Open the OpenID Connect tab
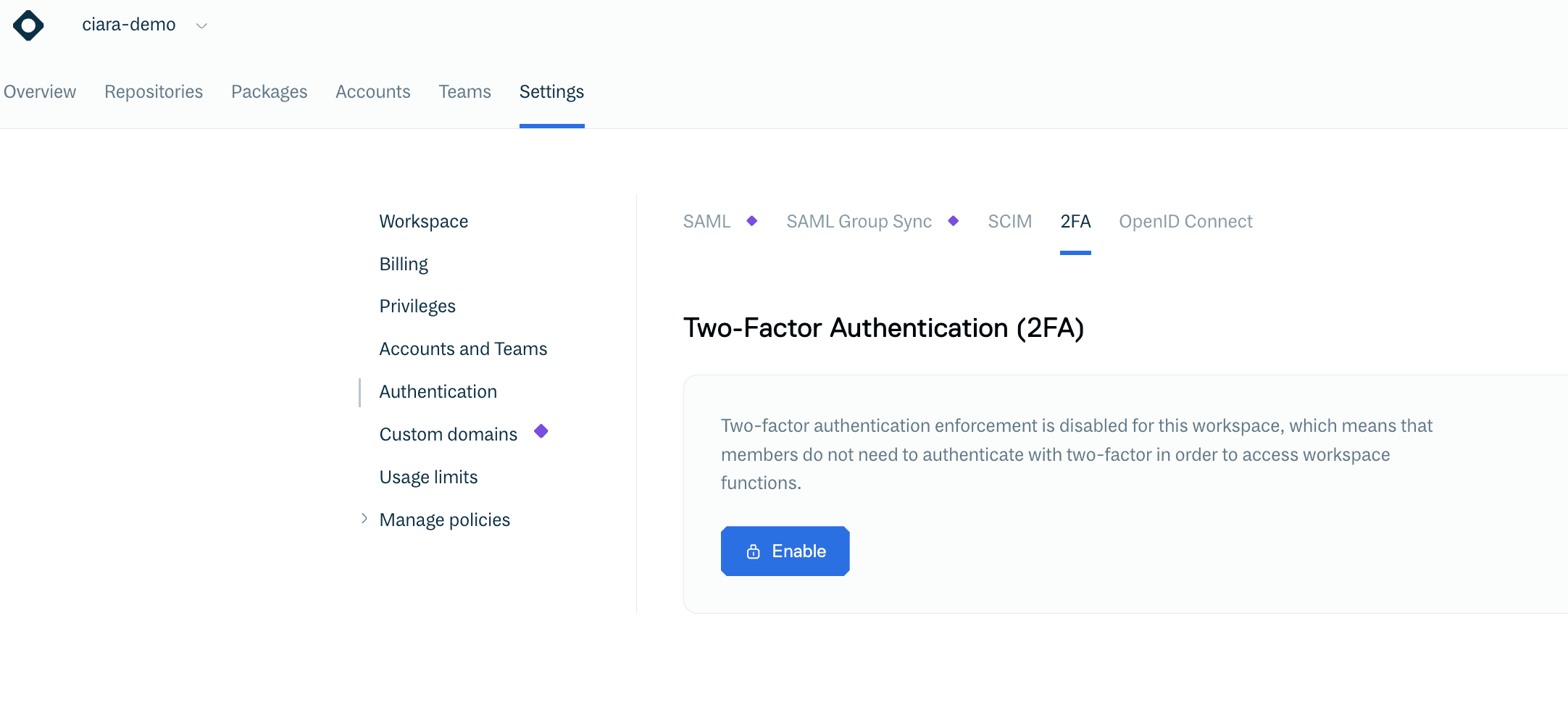This screenshot has width=1568, height=713. click(1185, 222)
